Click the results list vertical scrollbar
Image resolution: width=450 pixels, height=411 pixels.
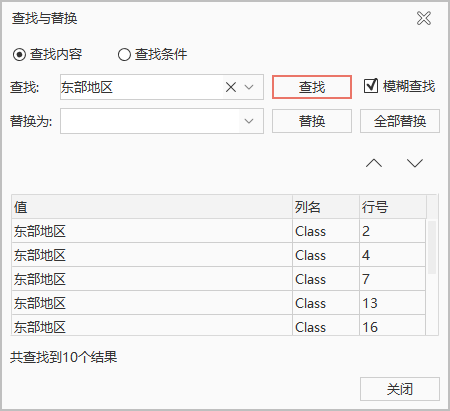pyautogui.click(x=432, y=247)
